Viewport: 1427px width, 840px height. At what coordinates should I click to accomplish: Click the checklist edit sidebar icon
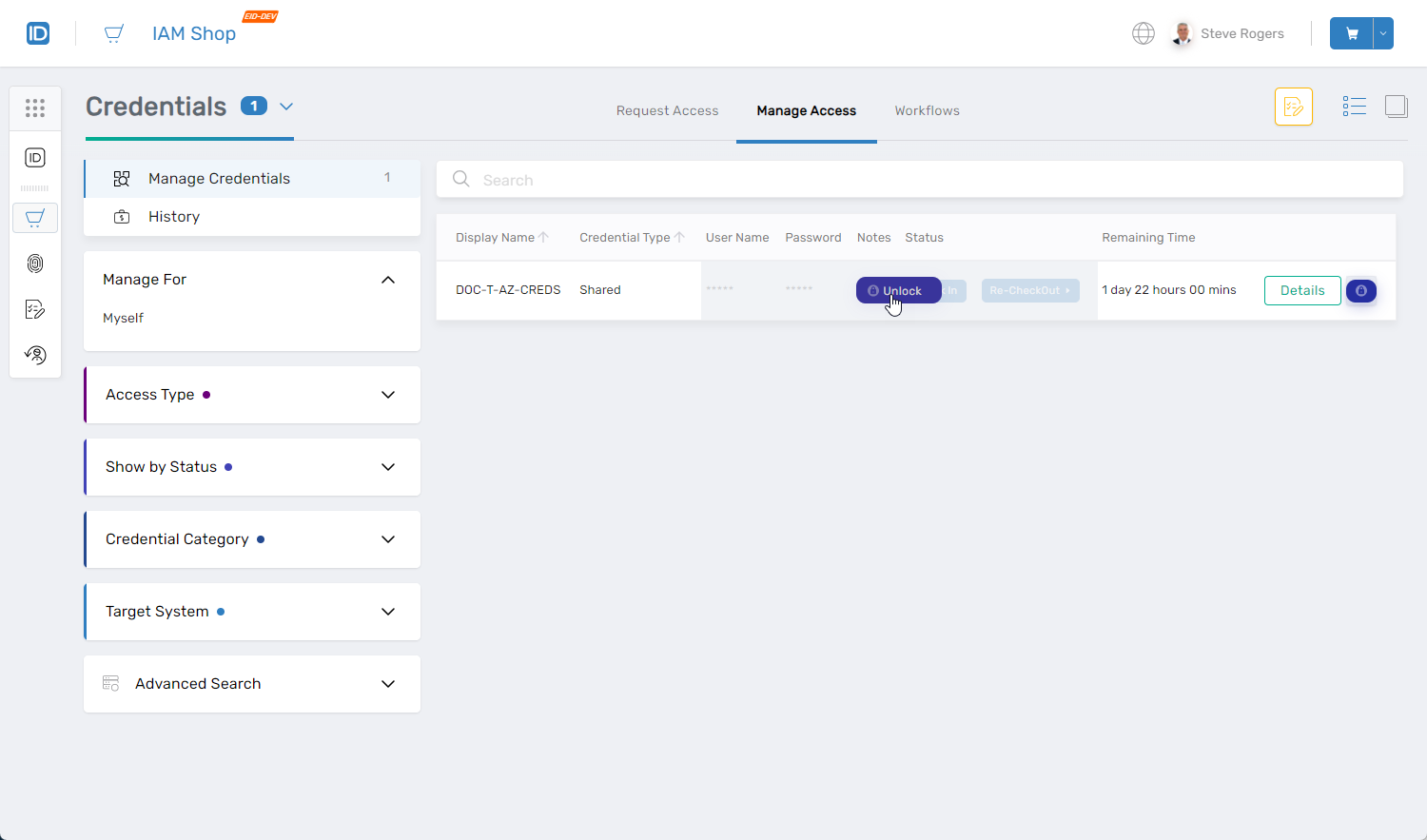coord(35,309)
